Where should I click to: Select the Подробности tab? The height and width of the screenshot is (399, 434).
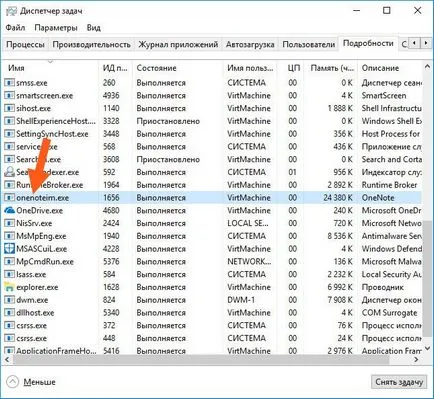click(x=368, y=43)
